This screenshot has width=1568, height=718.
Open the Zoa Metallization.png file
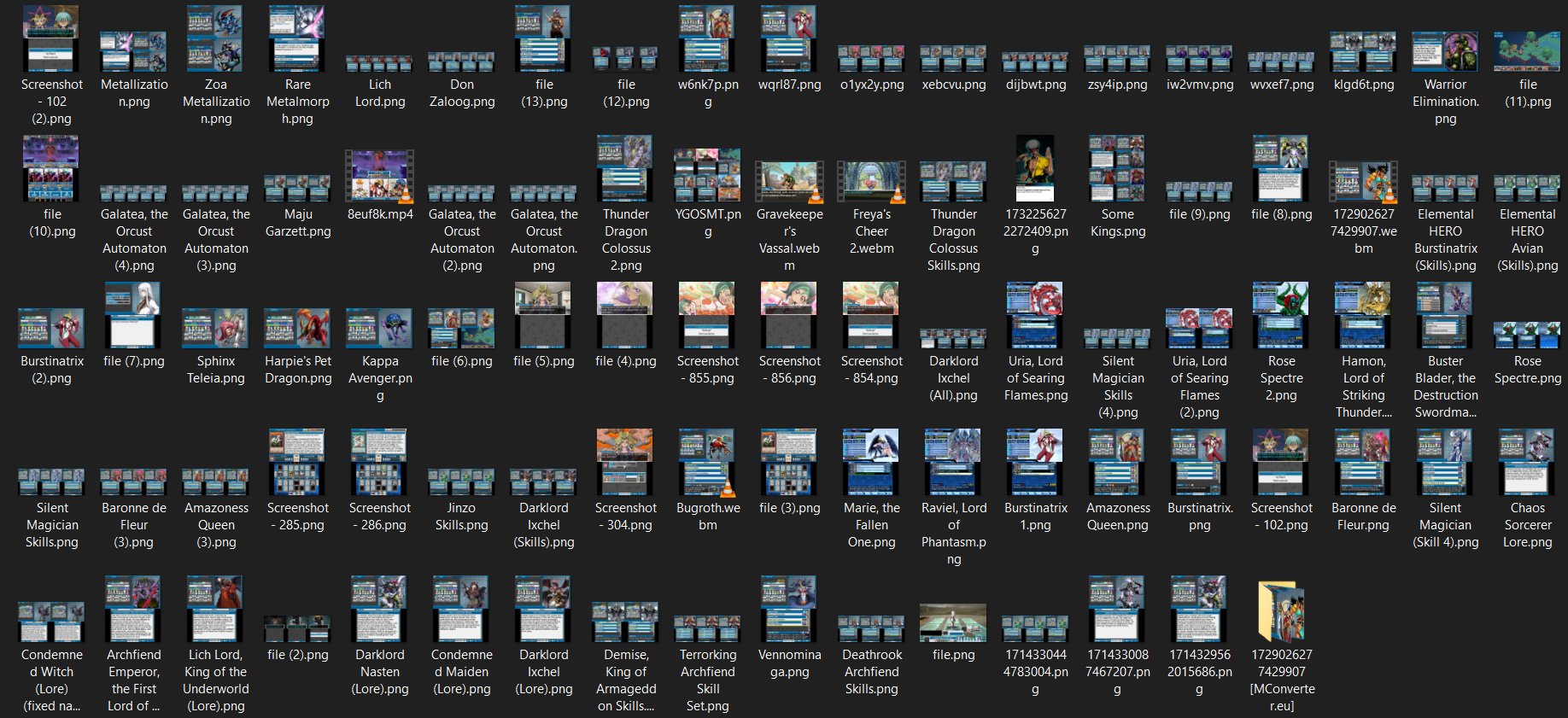click(x=215, y=38)
